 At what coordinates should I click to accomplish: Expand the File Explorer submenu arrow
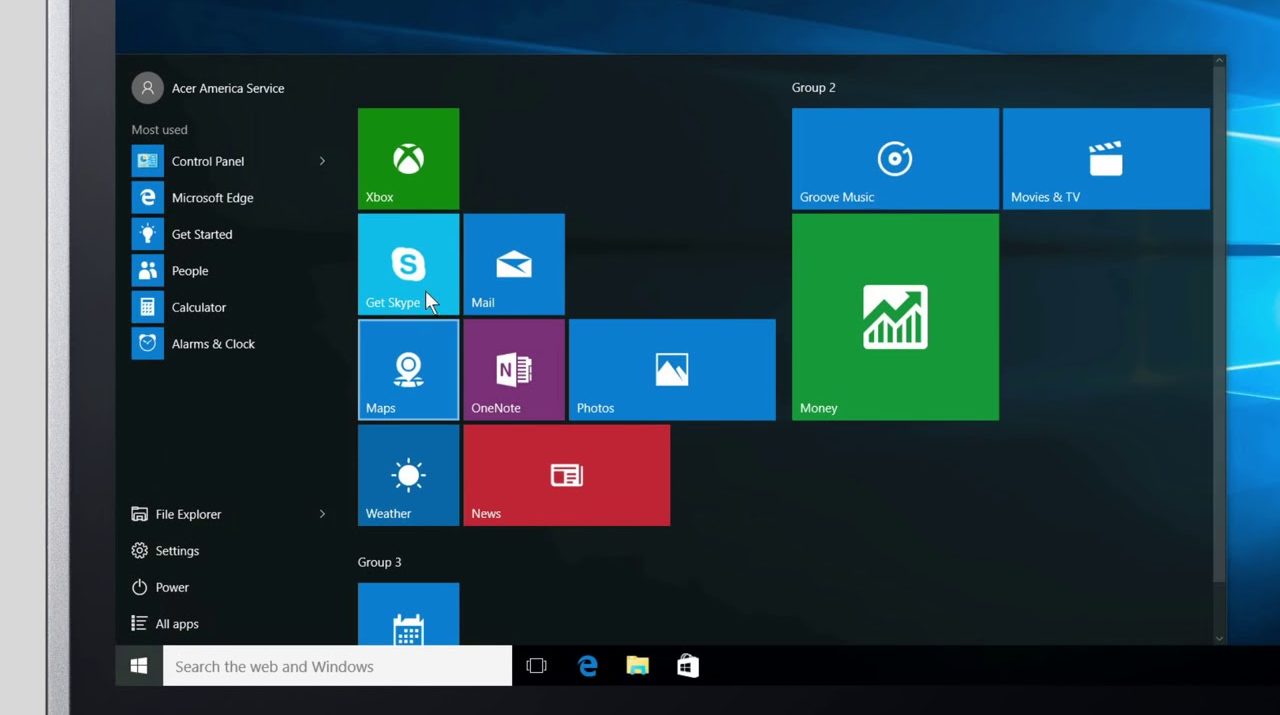(x=322, y=514)
